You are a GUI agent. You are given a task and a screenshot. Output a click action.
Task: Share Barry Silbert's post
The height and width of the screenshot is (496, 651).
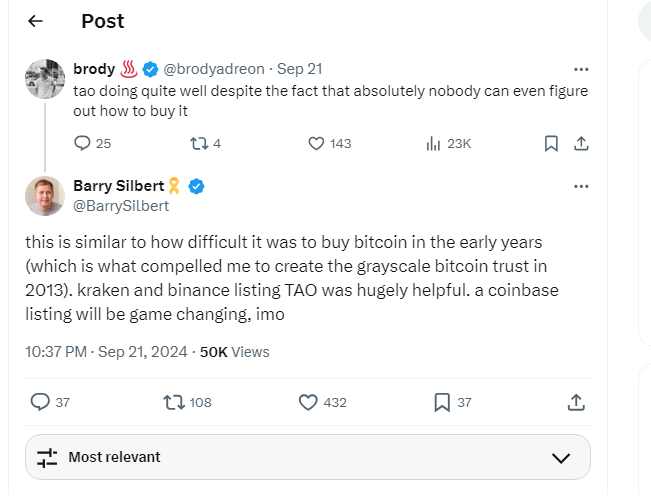click(x=576, y=402)
